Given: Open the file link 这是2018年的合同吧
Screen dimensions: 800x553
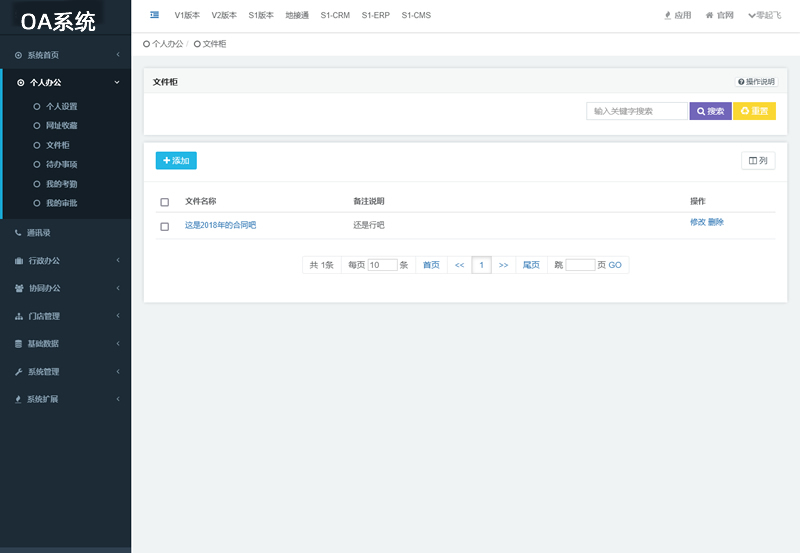Looking at the screenshot, I should 220,225.
